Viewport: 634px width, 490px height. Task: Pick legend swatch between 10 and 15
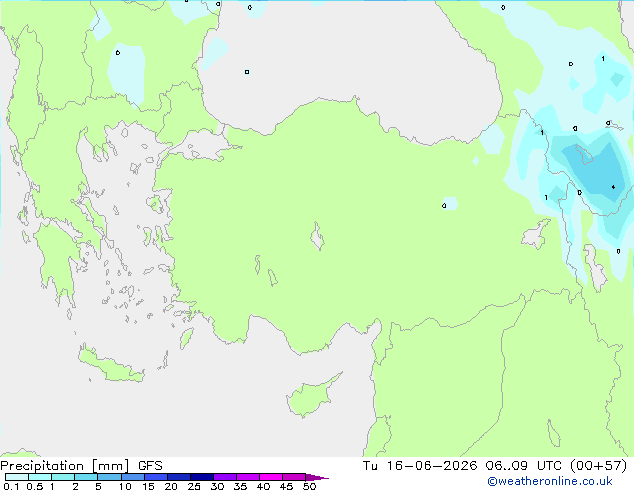(x=133, y=477)
